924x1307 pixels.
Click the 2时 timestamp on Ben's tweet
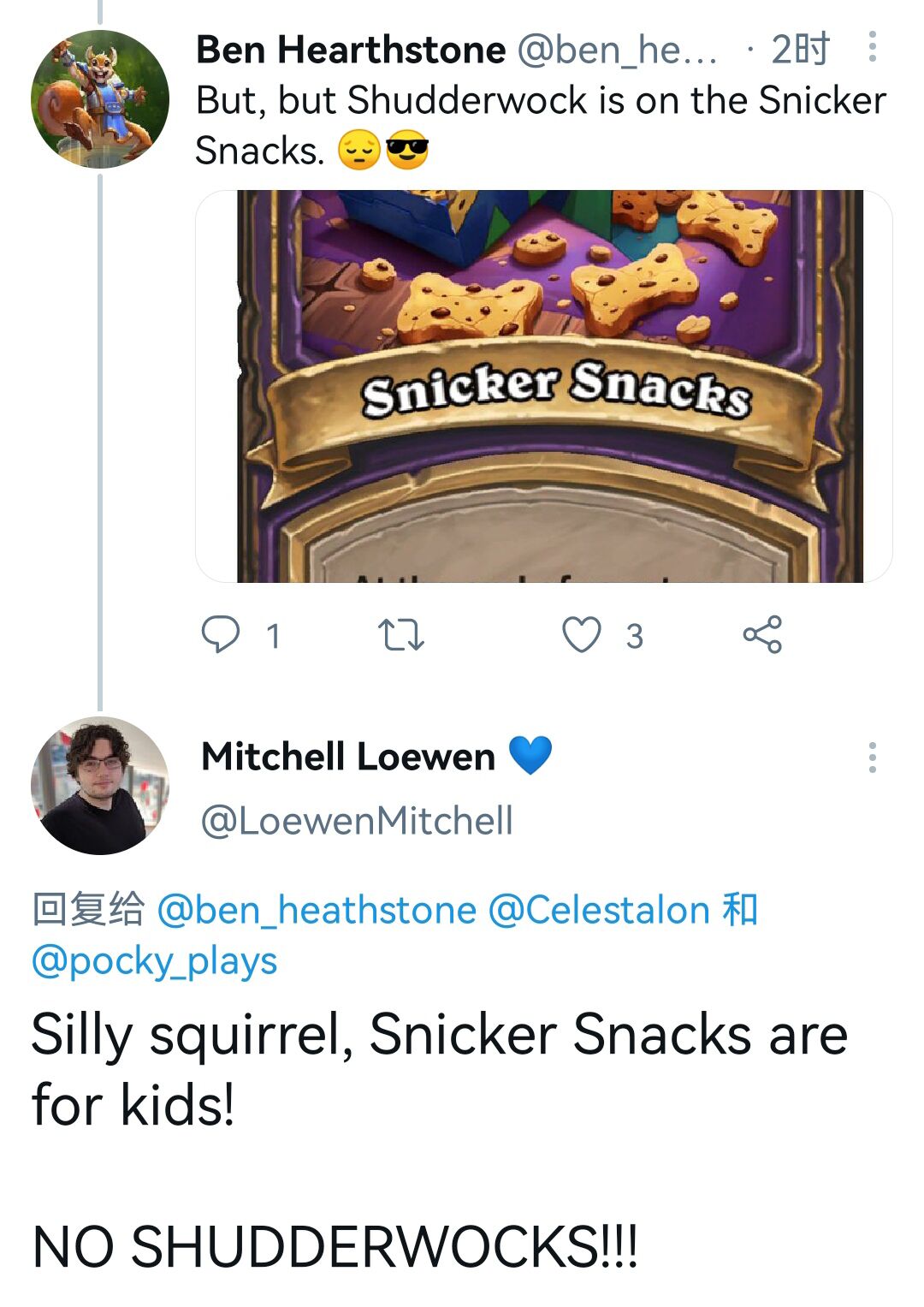click(800, 50)
